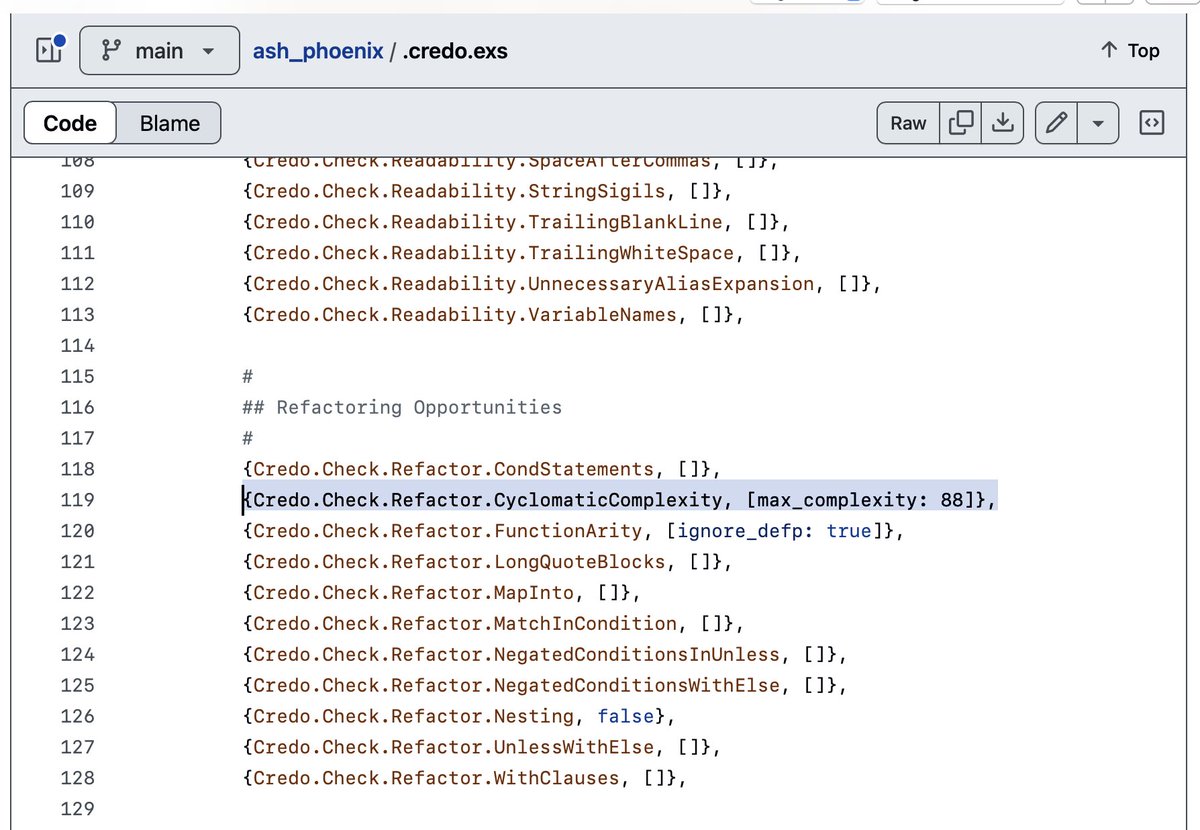The height and width of the screenshot is (830, 1200).
Task: Click the .credo.exs file name
Action: click(455, 50)
